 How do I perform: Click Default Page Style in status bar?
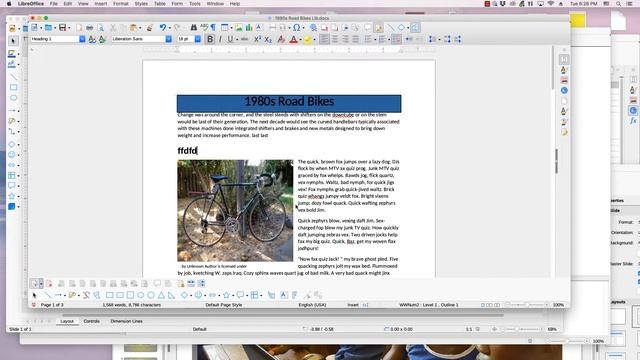coord(224,305)
